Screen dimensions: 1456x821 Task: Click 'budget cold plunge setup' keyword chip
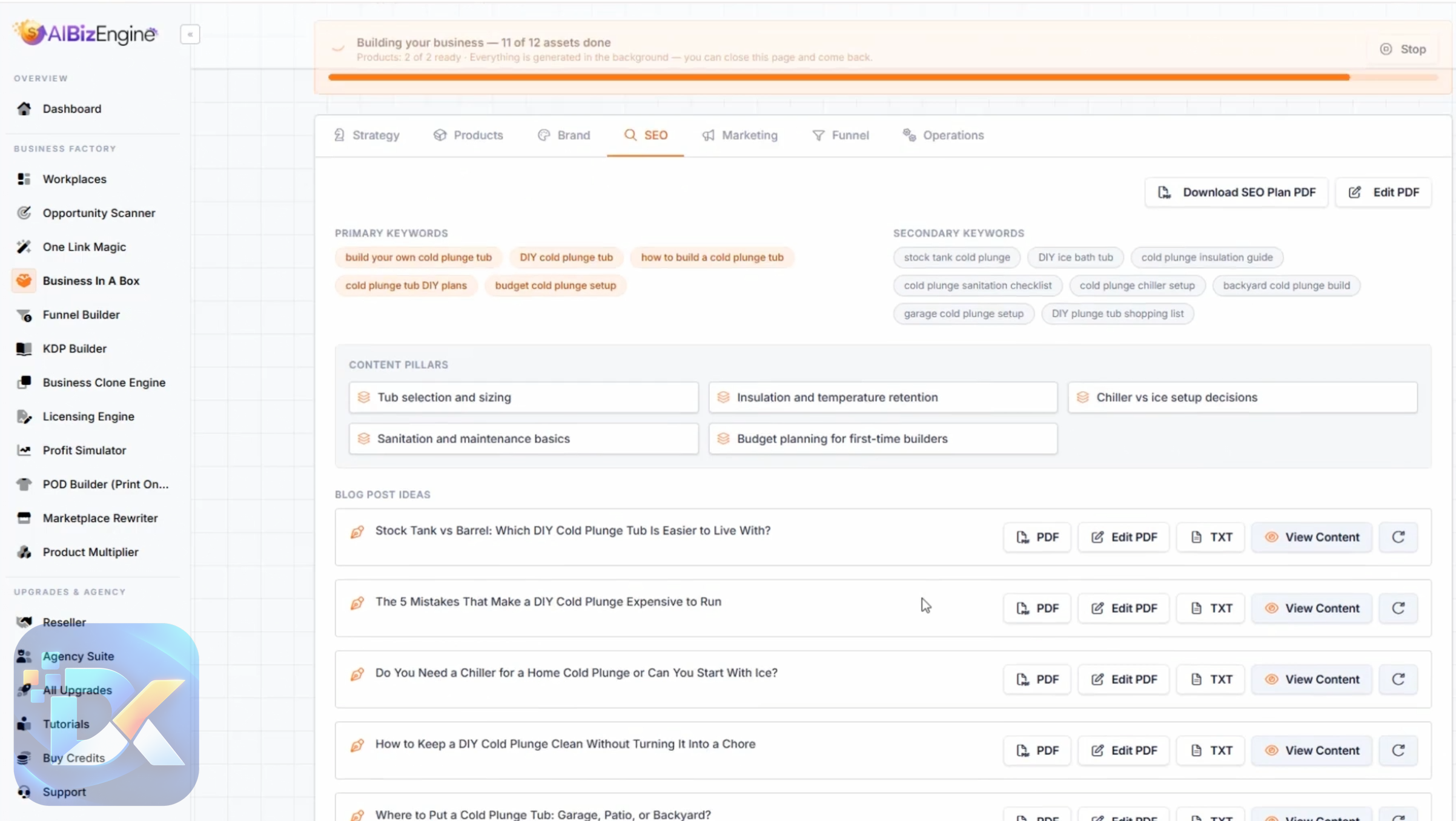pyautogui.click(x=555, y=286)
